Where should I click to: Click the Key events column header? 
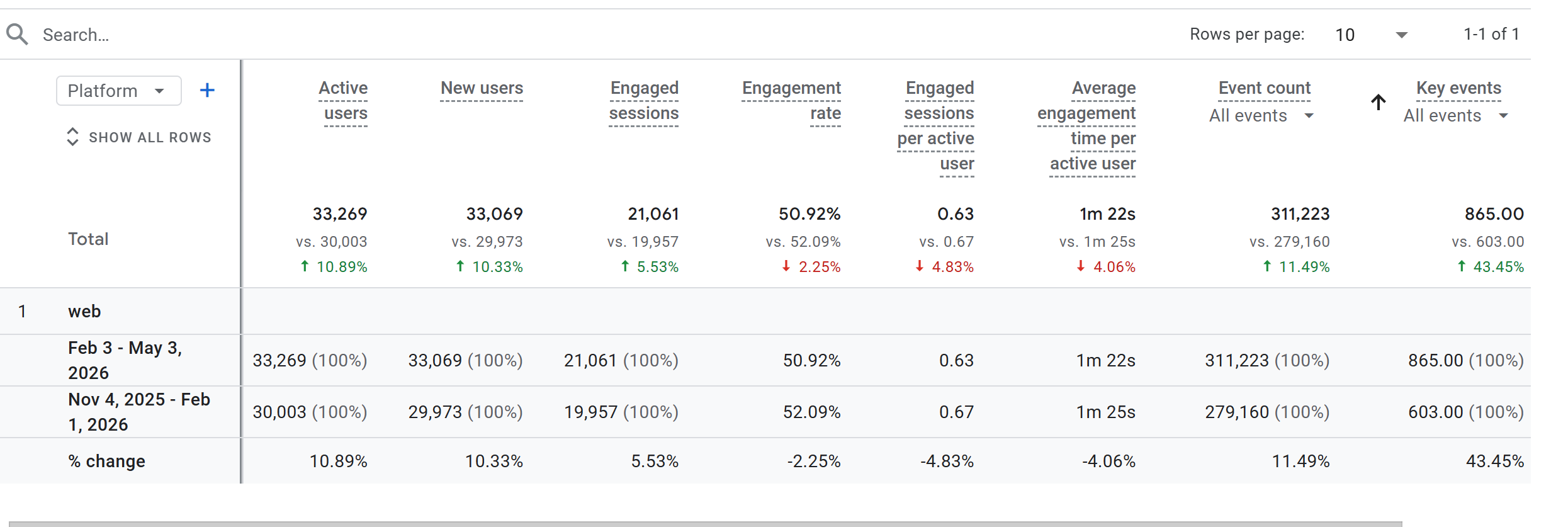point(1458,88)
